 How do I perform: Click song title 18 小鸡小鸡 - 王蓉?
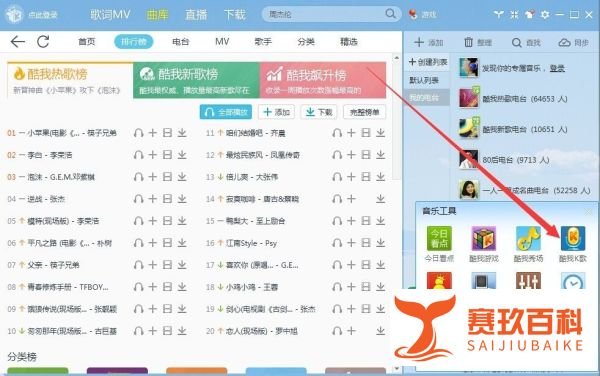[252, 287]
